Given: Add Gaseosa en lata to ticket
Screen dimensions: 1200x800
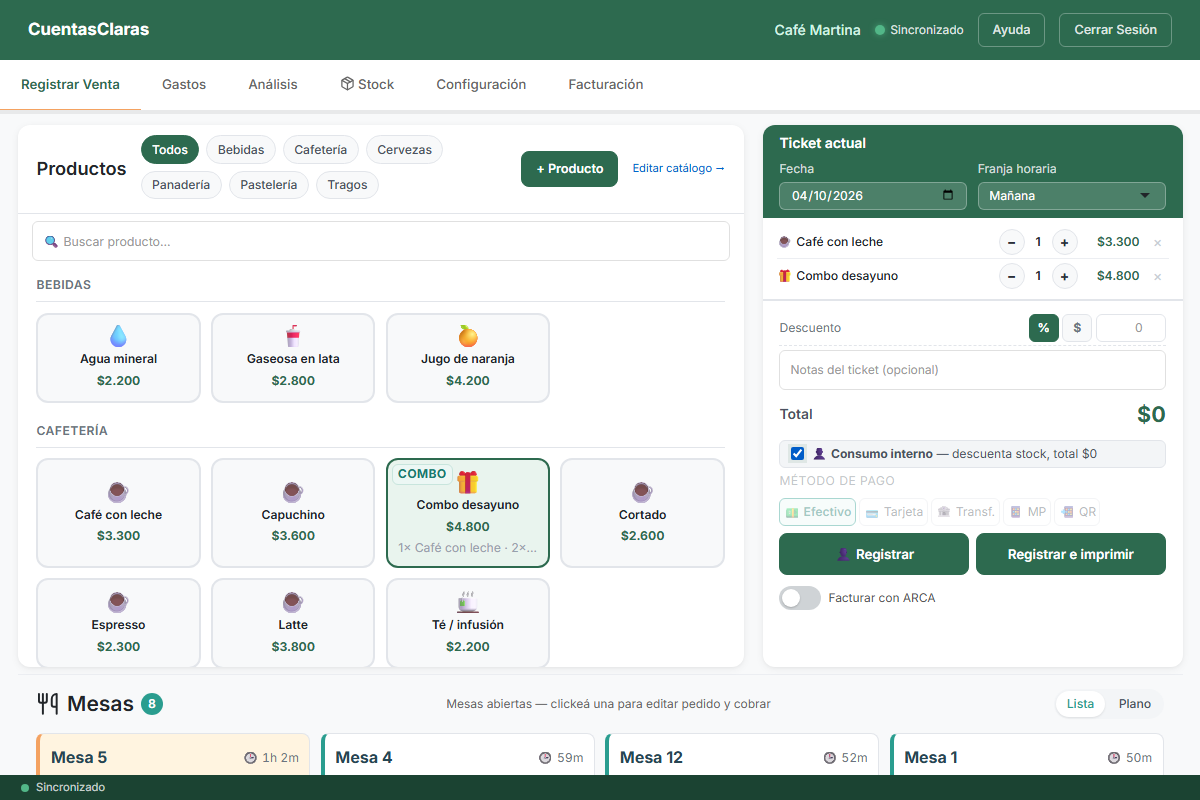Looking at the screenshot, I should click(293, 358).
